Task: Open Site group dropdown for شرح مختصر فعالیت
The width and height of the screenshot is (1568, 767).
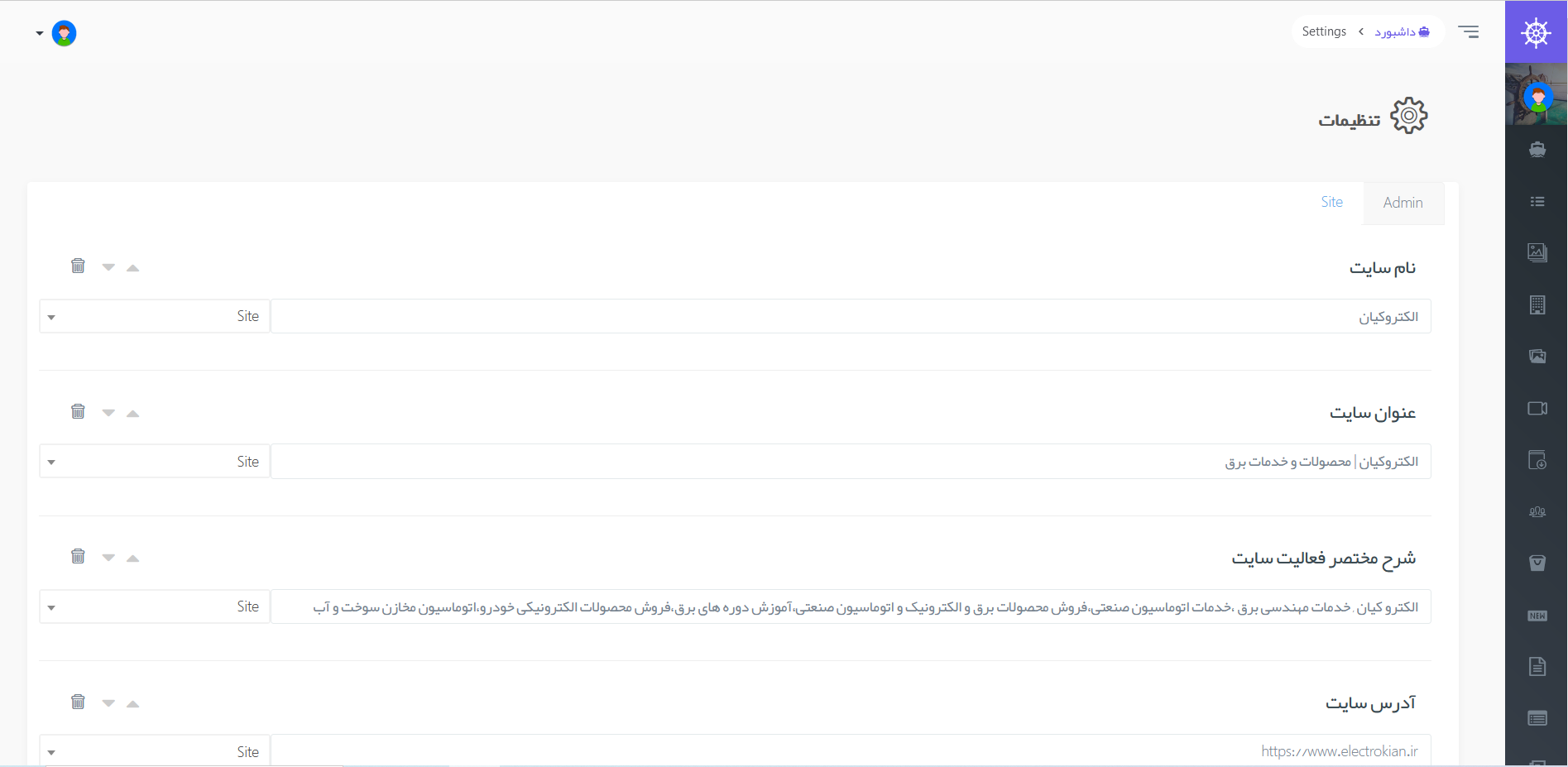Action: click(155, 606)
